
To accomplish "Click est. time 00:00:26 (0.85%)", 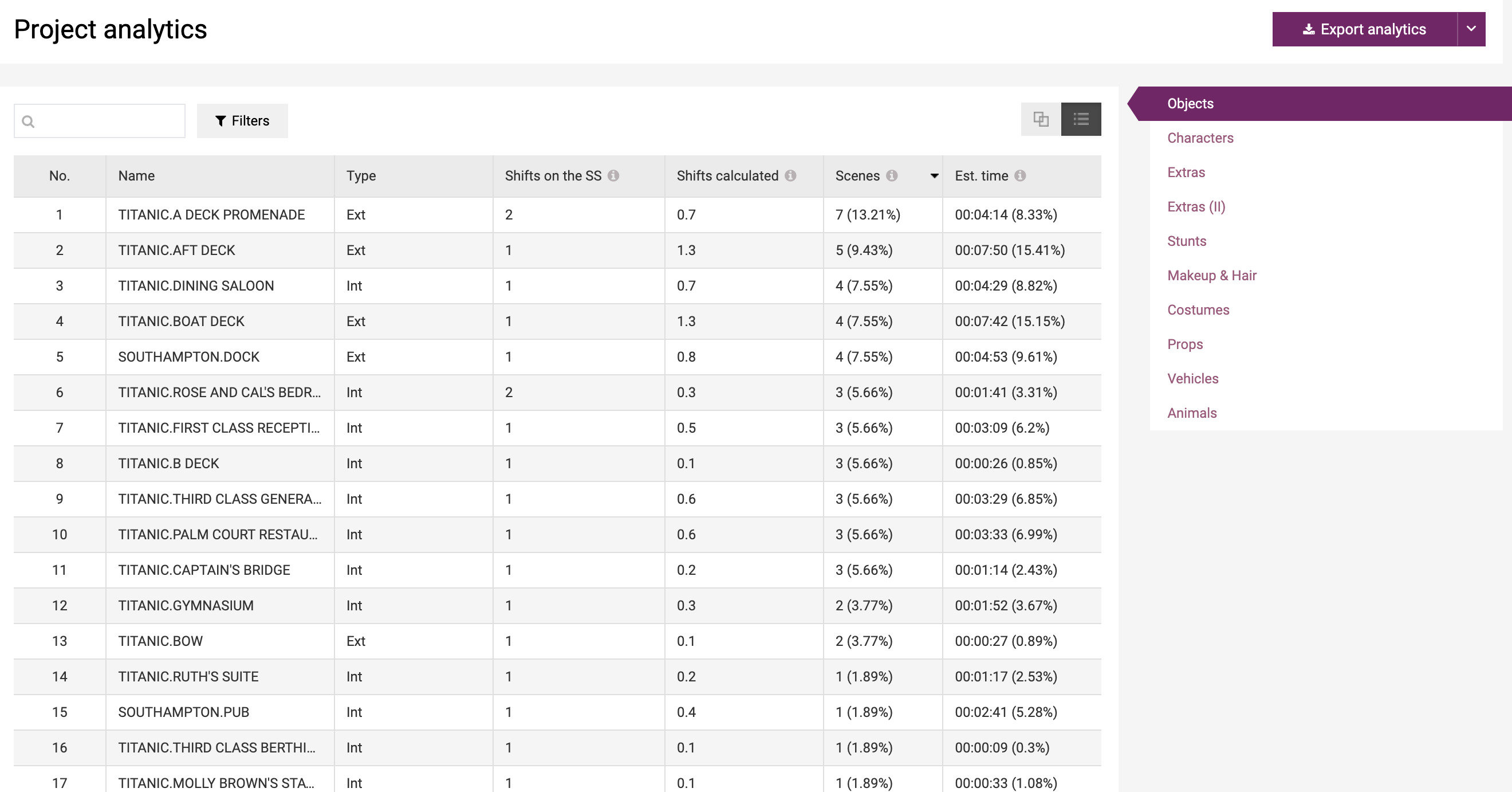I will (1006, 464).
